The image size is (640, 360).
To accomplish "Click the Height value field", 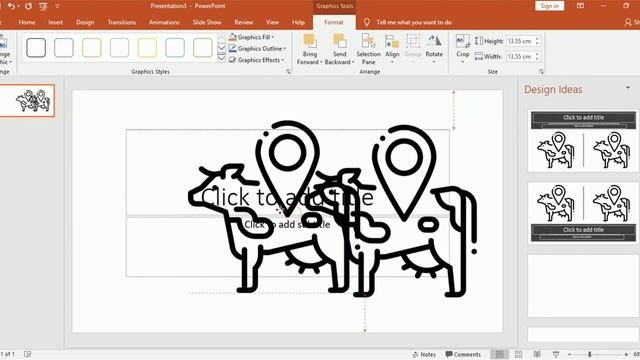I will 520,41.
